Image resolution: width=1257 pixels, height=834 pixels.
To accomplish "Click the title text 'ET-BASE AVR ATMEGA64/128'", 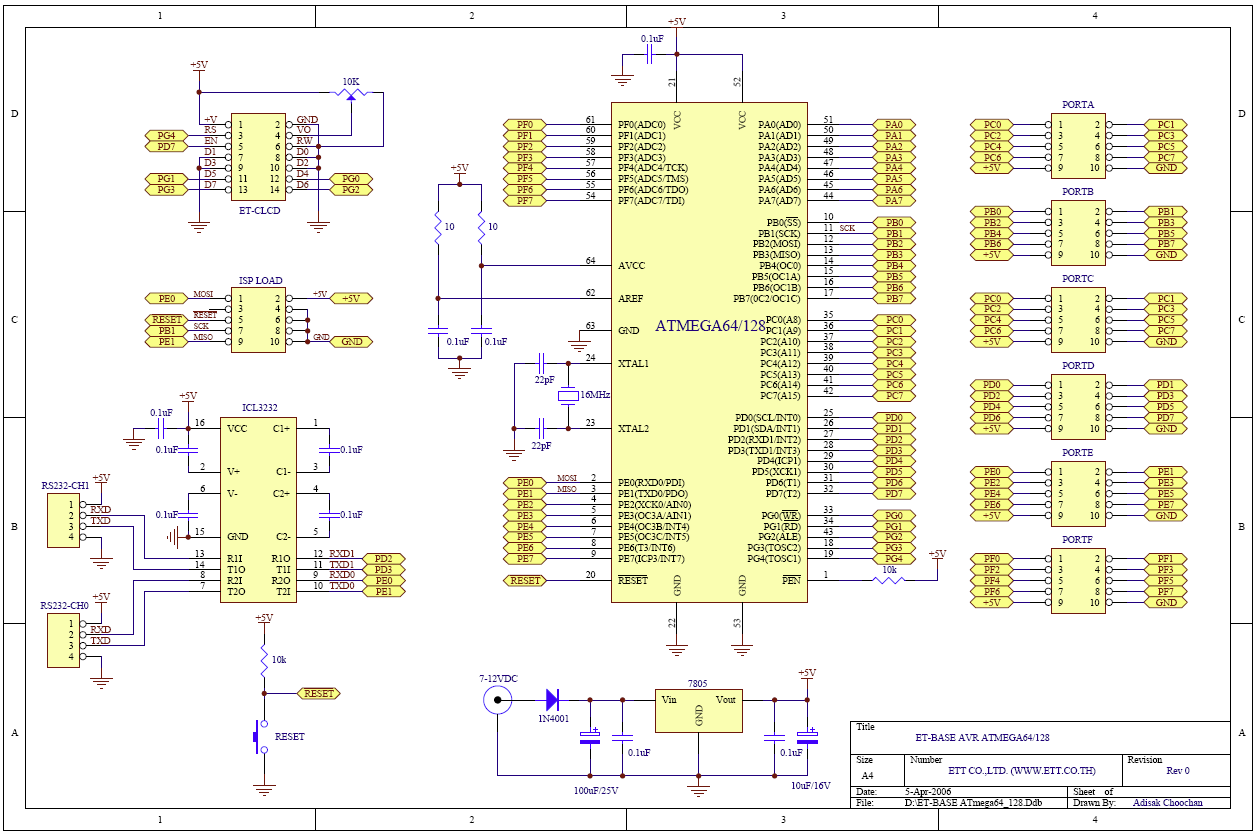I will [x=982, y=737].
